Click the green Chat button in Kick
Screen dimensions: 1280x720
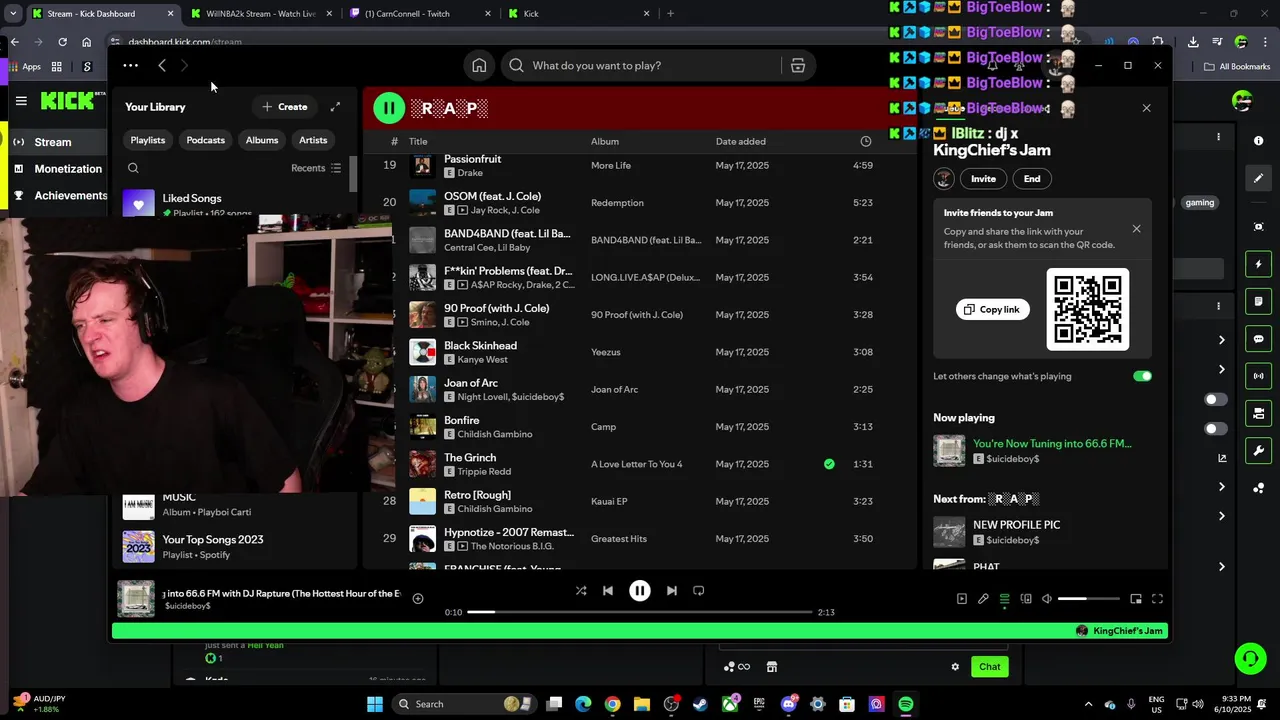(x=989, y=667)
